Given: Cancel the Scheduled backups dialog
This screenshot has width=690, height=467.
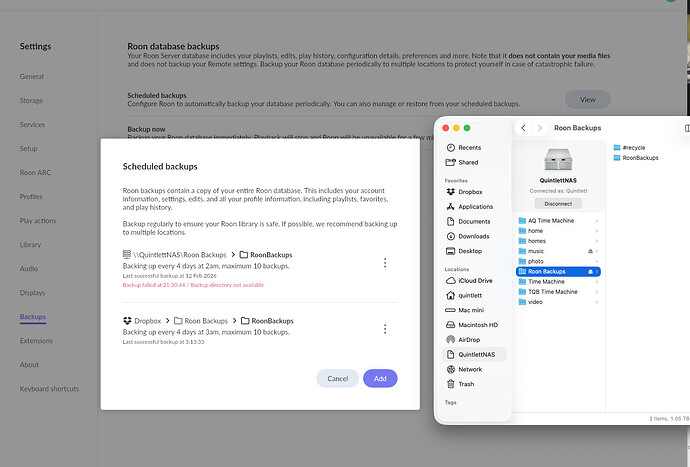Looking at the screenshot, I should coord(337,378).
